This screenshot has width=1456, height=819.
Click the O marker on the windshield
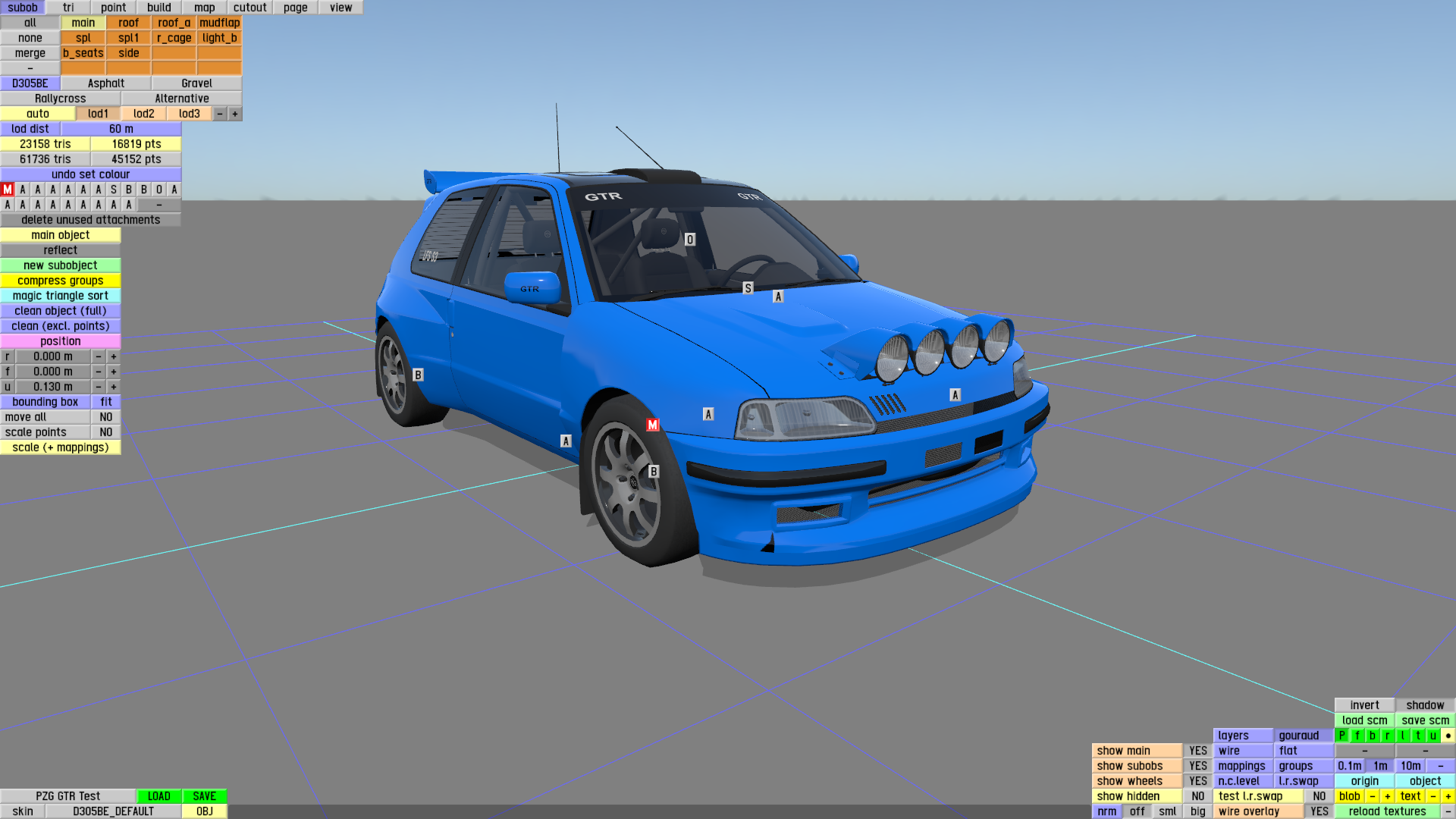(x=689, y=240)
